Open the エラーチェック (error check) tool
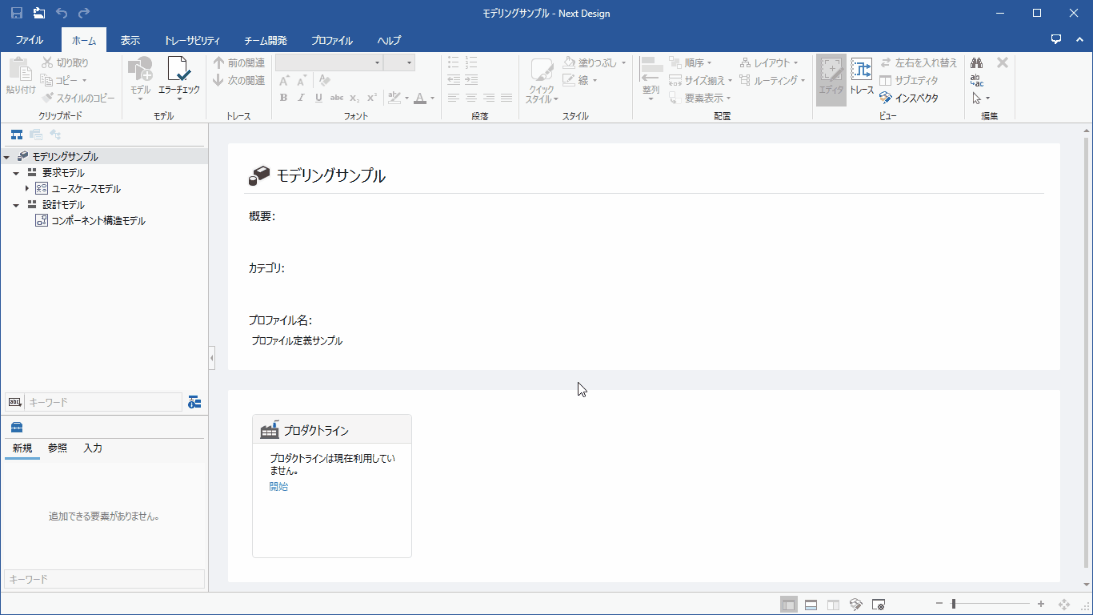 pyautogui.click(x=179, y=75)
